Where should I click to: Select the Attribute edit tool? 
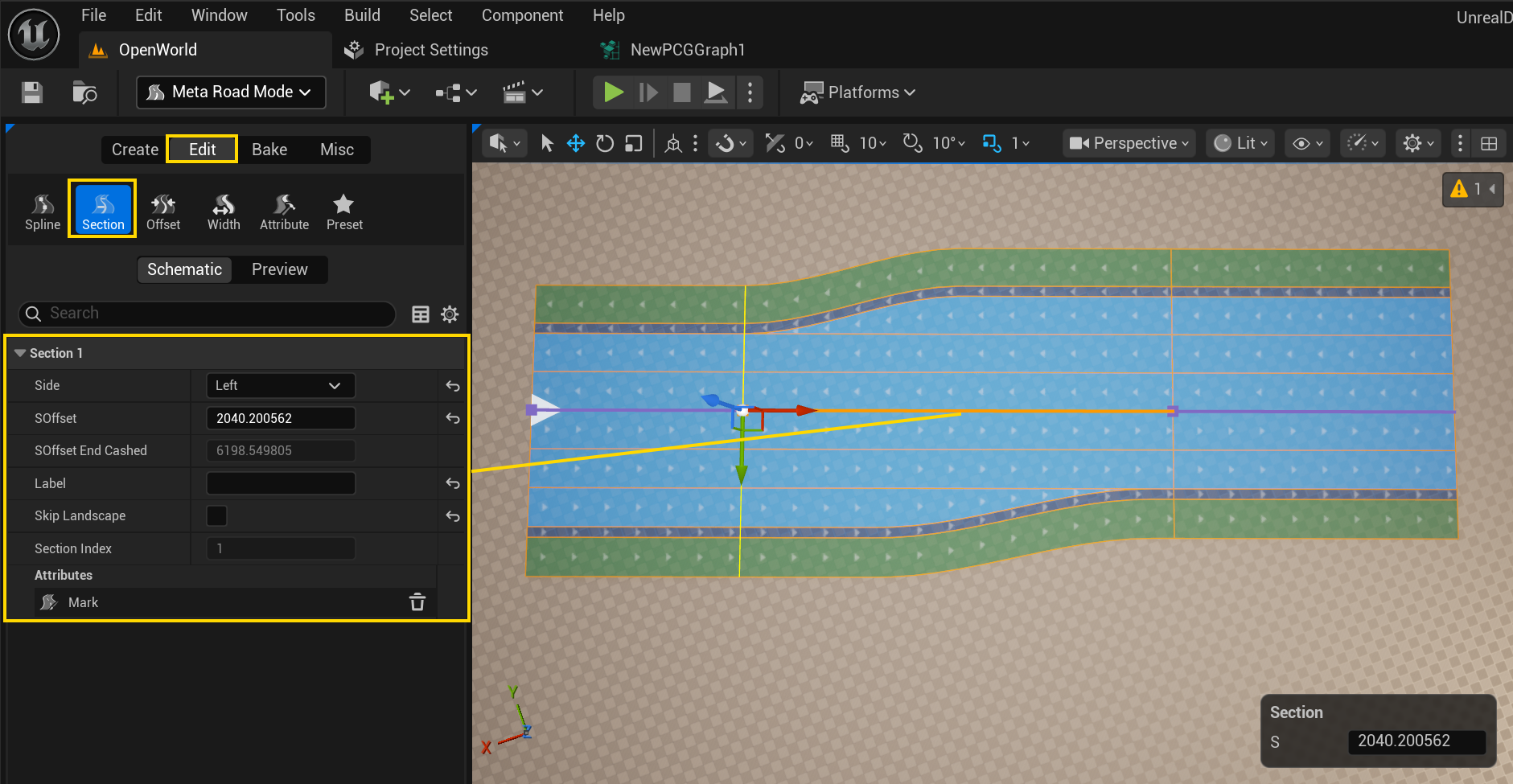pyautogui.click(x=284, y=211)
